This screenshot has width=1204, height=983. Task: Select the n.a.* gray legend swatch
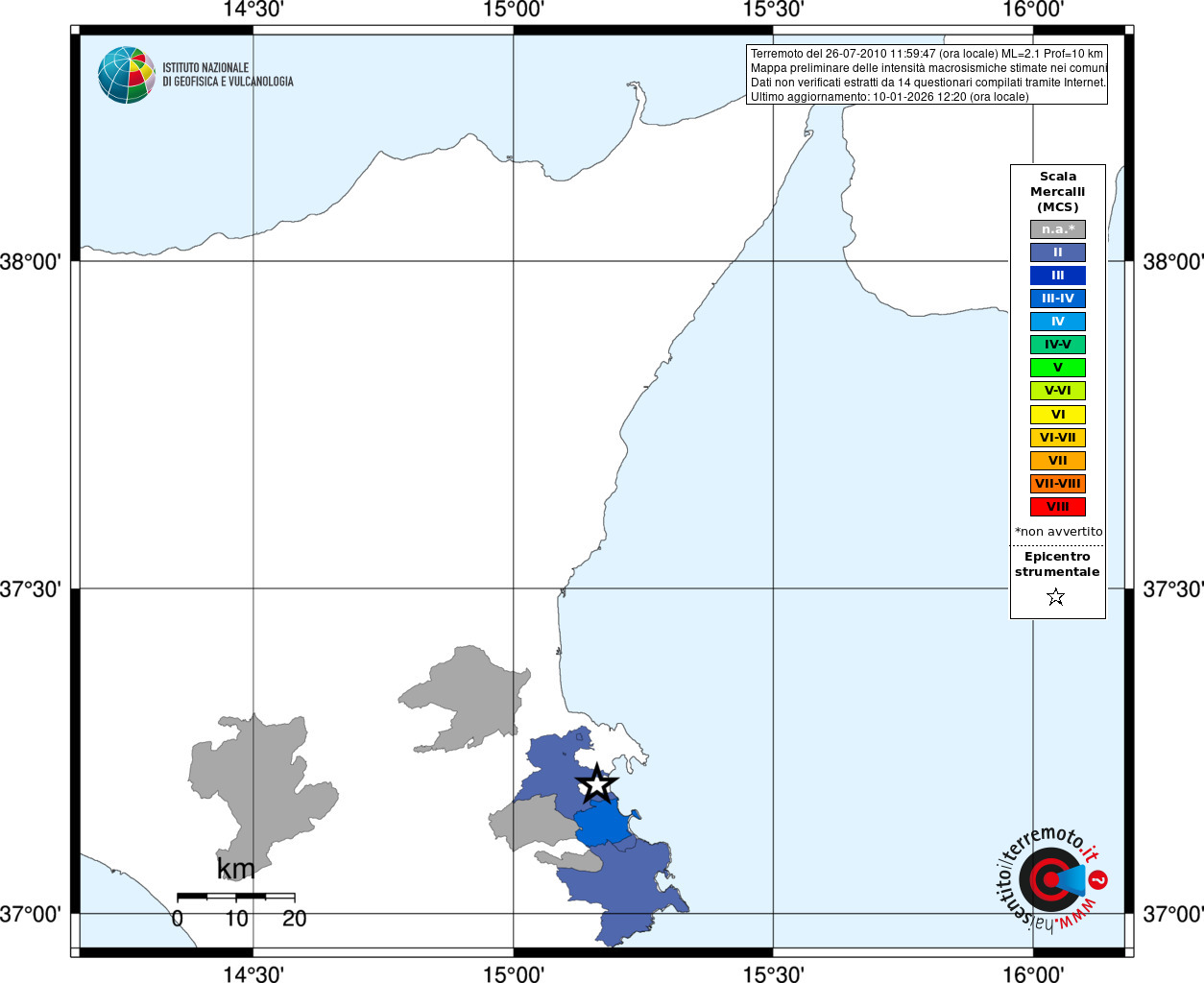point(1058,229)
